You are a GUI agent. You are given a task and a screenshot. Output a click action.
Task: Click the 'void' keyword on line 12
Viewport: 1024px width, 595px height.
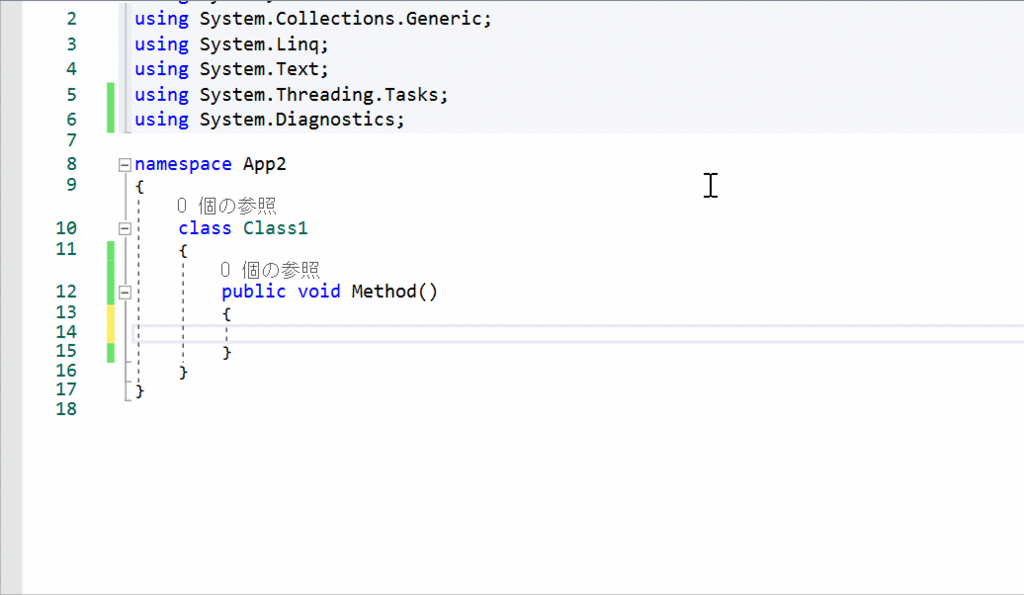tap(319, 291)
